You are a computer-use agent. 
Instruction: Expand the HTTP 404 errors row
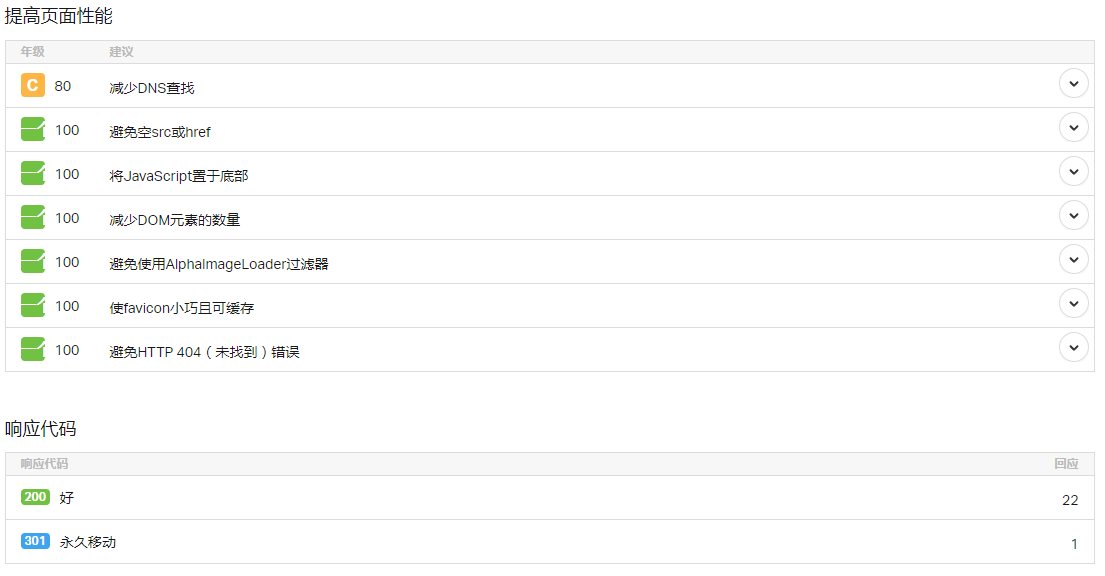pyautogui.click(x=1073, y=348)
